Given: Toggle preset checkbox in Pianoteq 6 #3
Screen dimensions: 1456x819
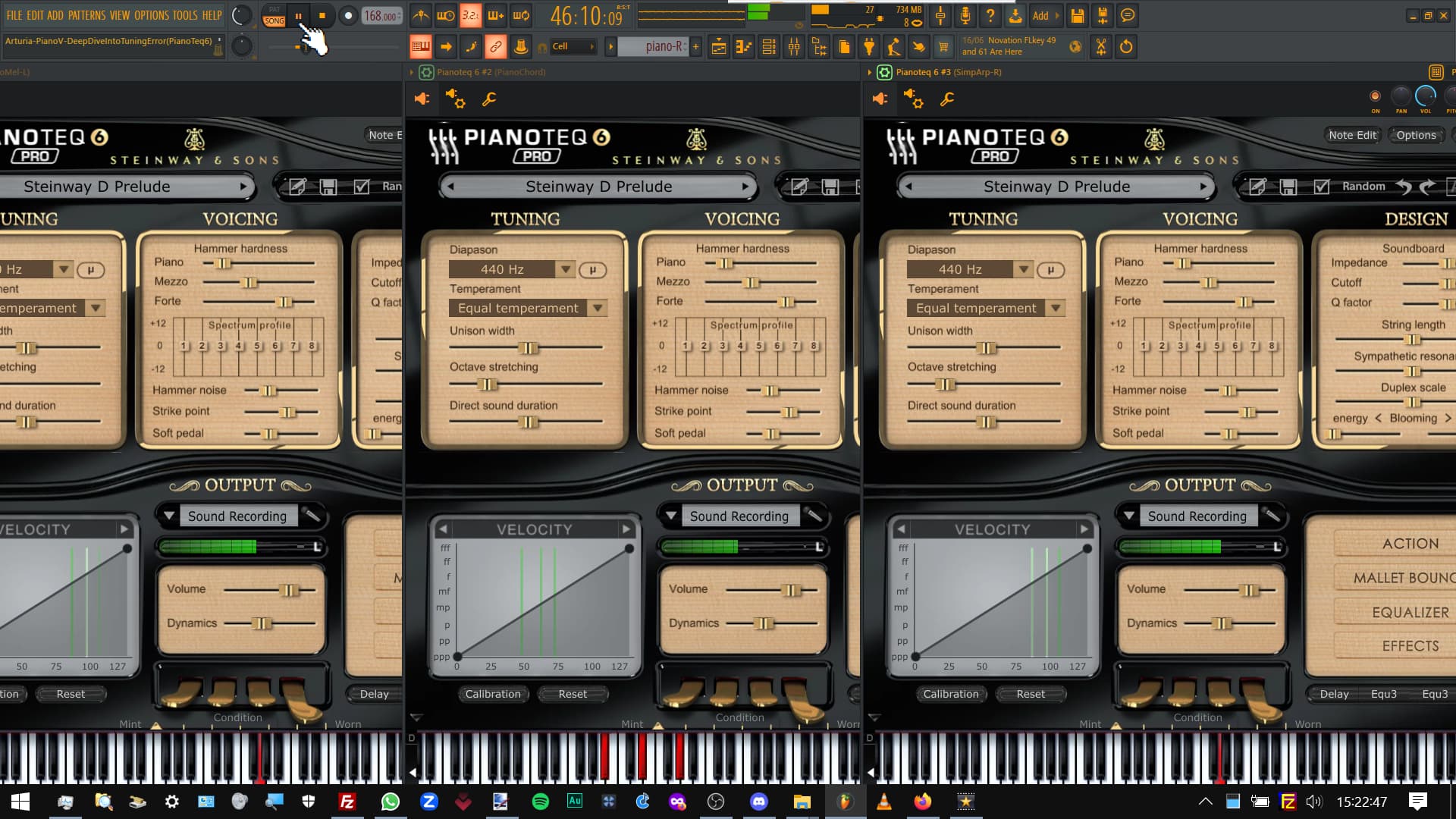Looking at the screenshot, I should click(1322, 187).
